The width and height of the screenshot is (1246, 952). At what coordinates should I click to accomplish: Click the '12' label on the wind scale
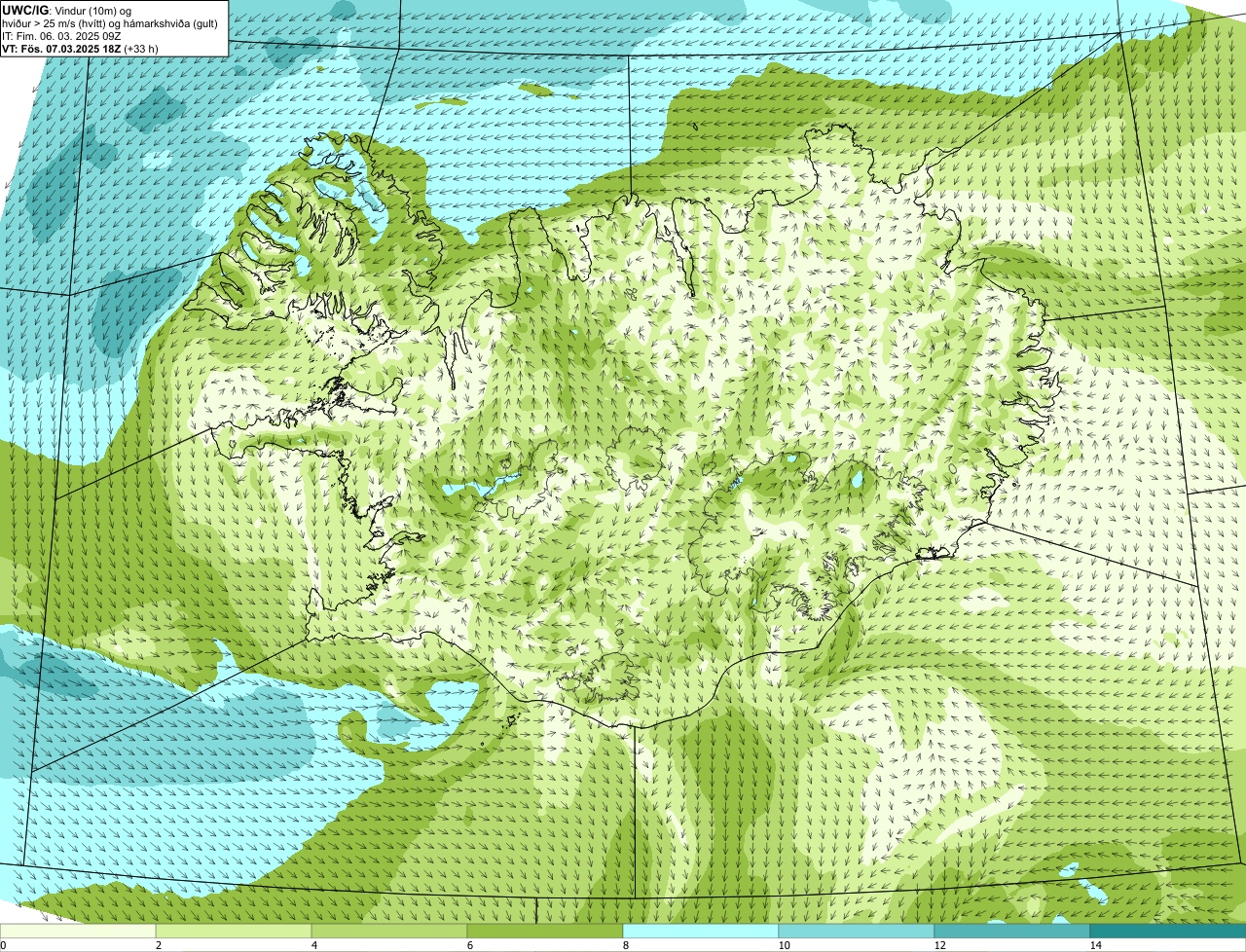pyautogui.click(x=939, y=945)
